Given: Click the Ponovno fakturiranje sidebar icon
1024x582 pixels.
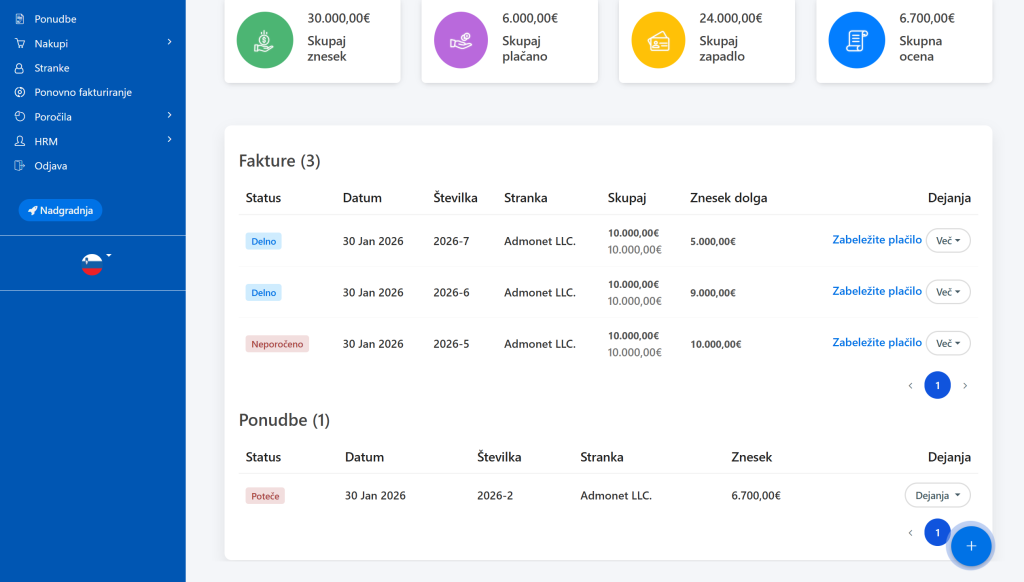Looking at the screenshot, I should [19, 92].
